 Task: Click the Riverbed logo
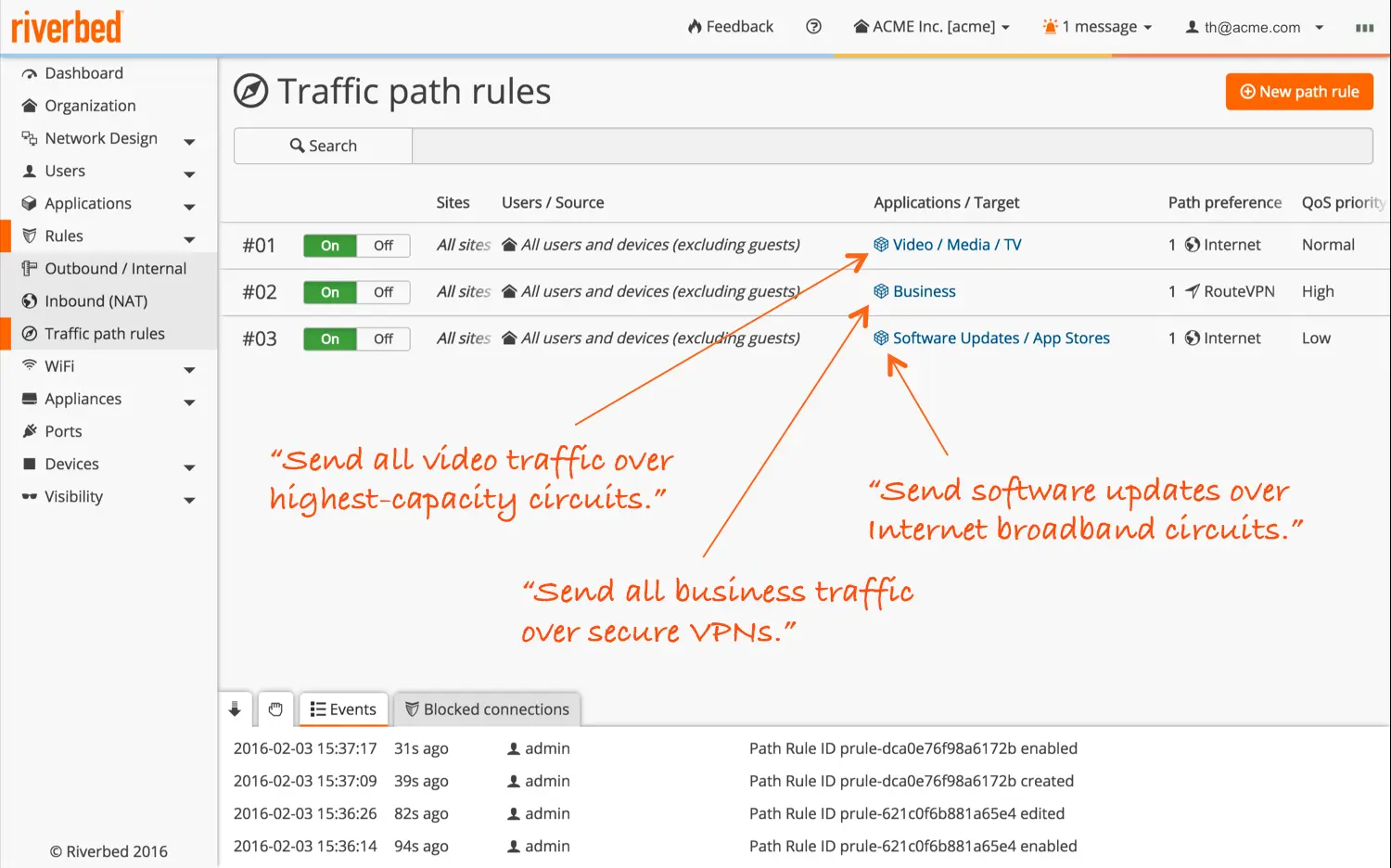67,27
